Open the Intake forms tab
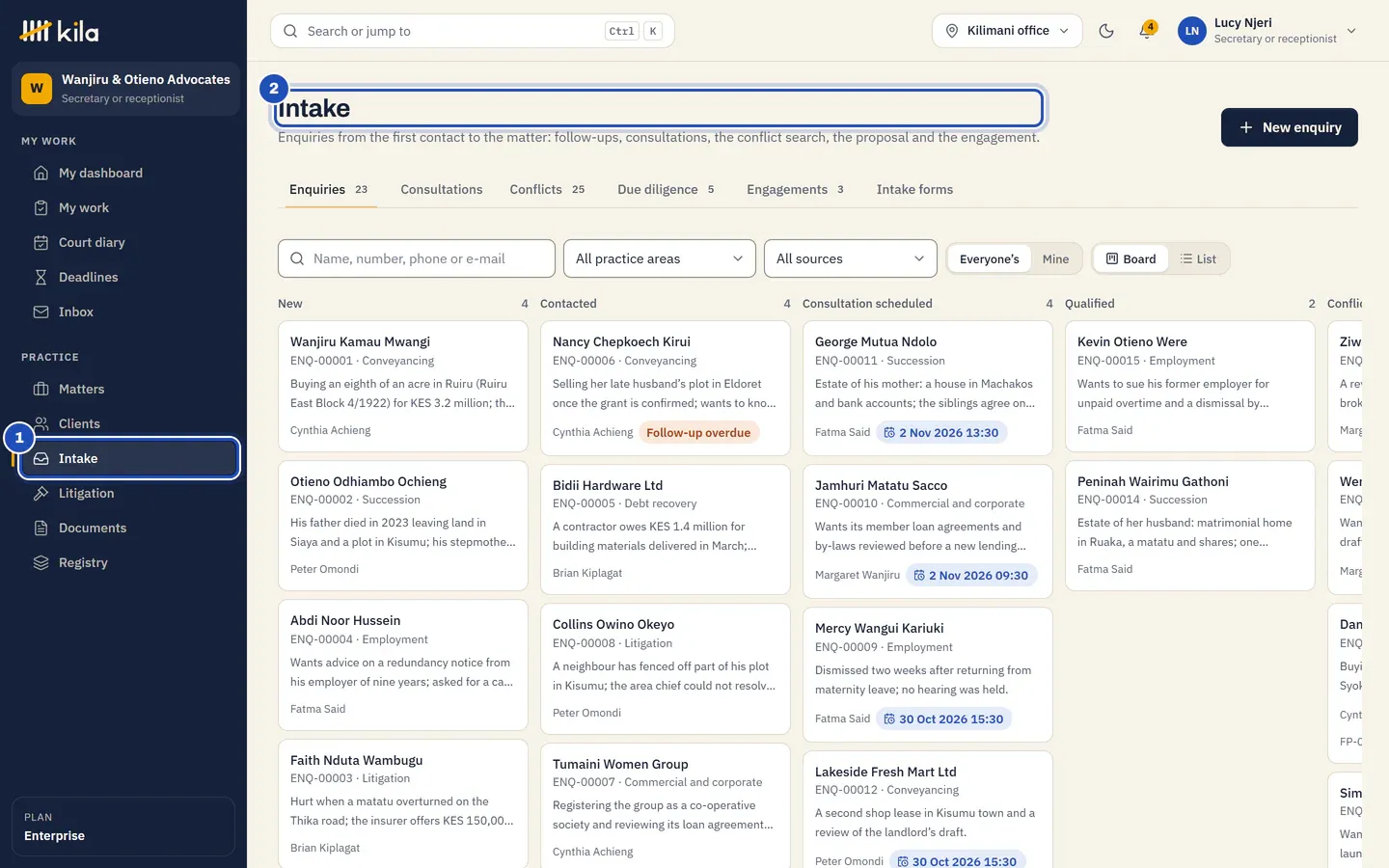Image resolution: width=1389 pixels, height=868 pixels. tap(914, 189)
